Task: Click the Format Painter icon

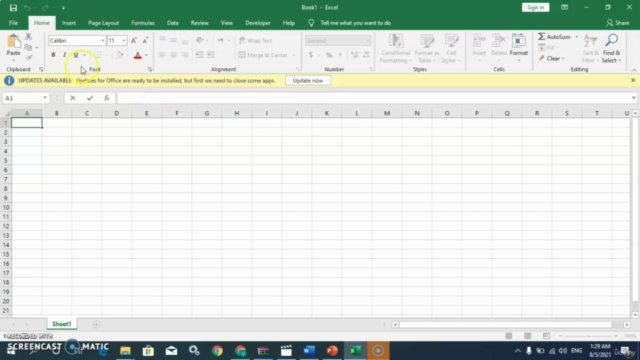Action: 29,58
